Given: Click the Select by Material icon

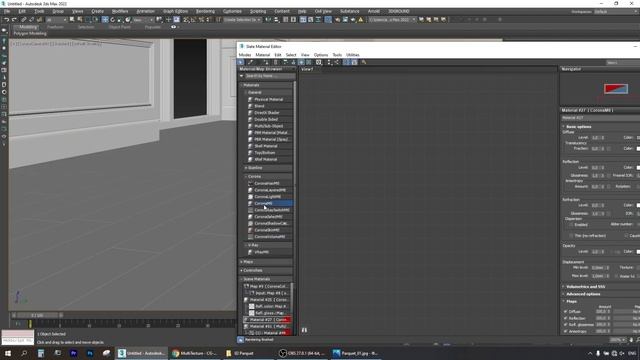Looking at the screenshot, I should 364,62.
